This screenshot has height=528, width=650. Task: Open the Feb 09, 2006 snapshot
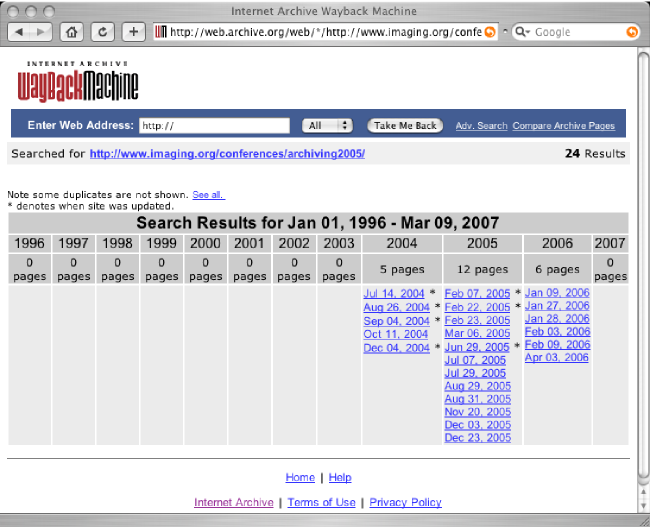(557, 344)
